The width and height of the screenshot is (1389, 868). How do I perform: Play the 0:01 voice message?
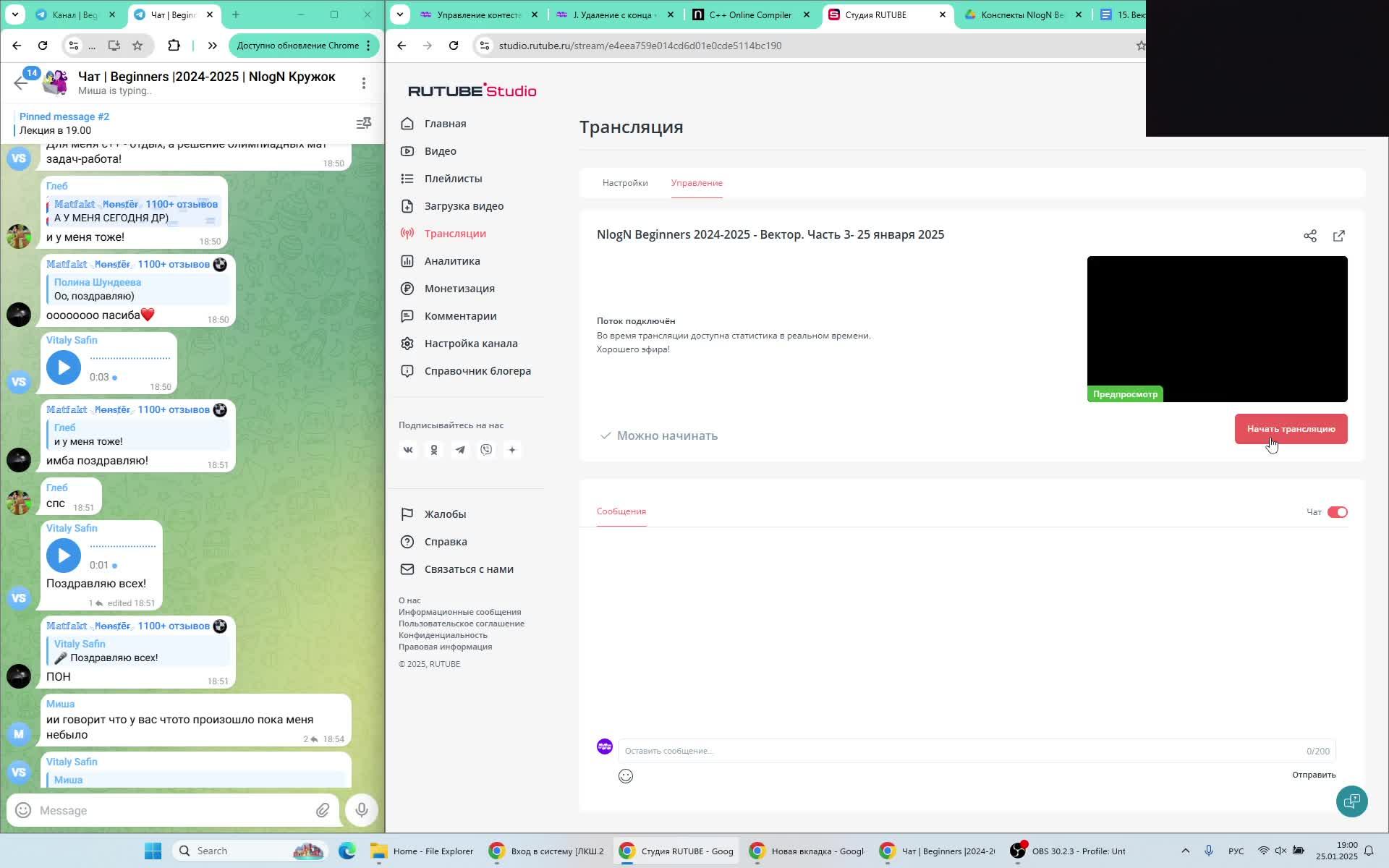[x=64, y=556]
